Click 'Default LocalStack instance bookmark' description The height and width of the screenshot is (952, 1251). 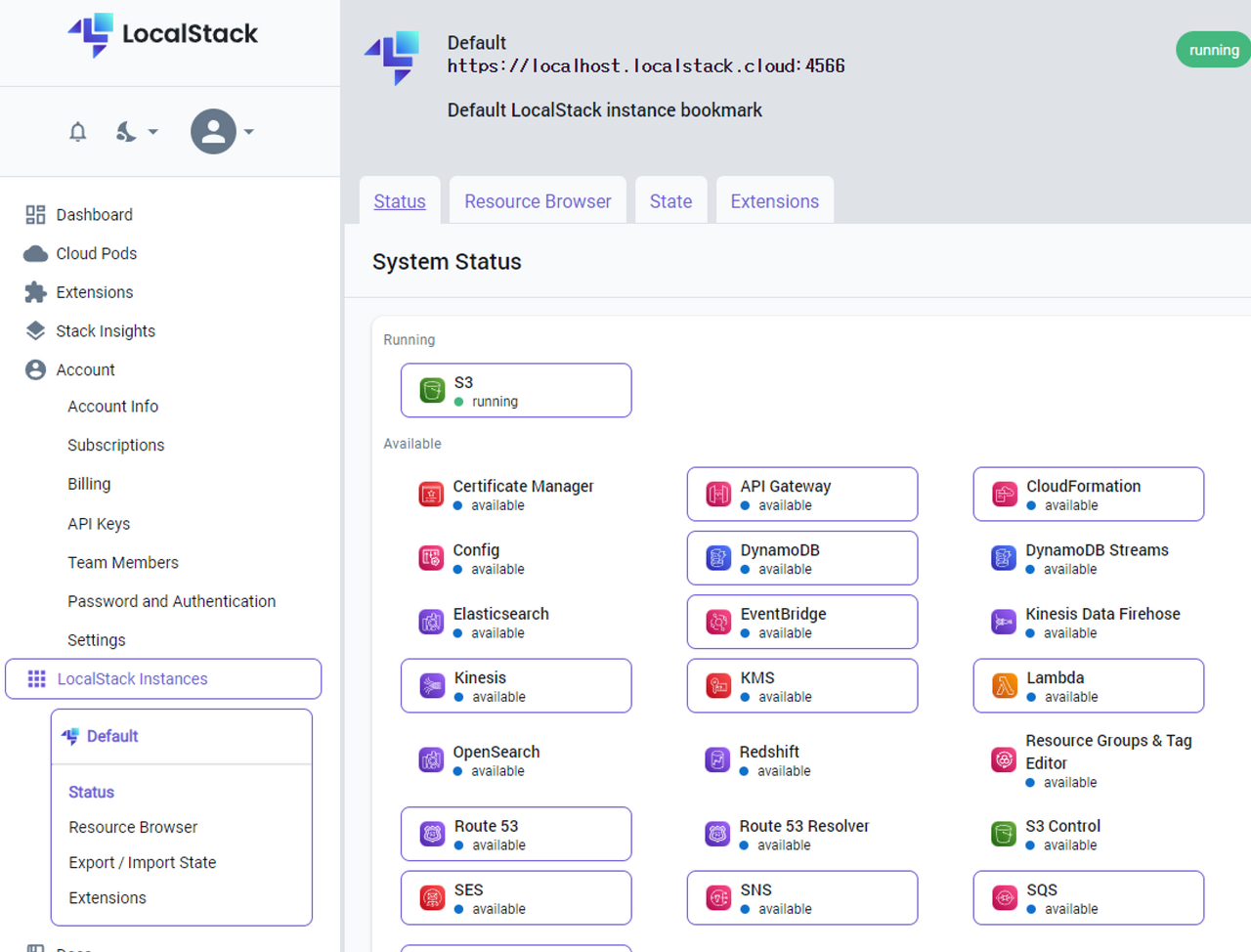604,110
